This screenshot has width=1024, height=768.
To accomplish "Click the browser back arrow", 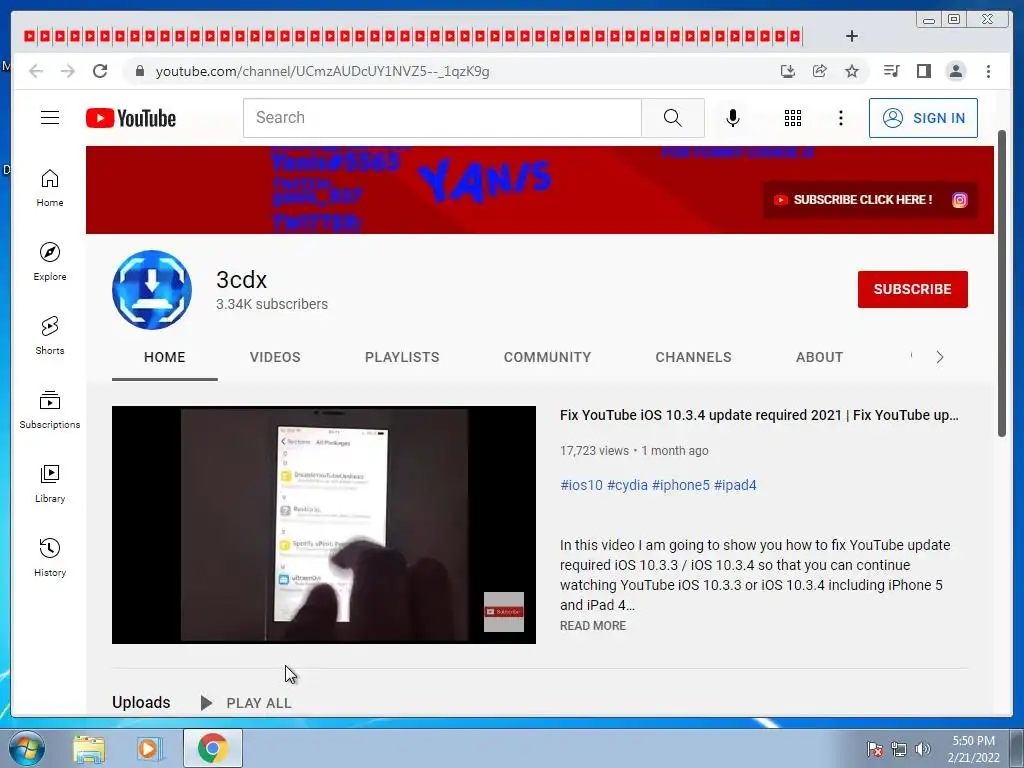I will tap(36, 71).
